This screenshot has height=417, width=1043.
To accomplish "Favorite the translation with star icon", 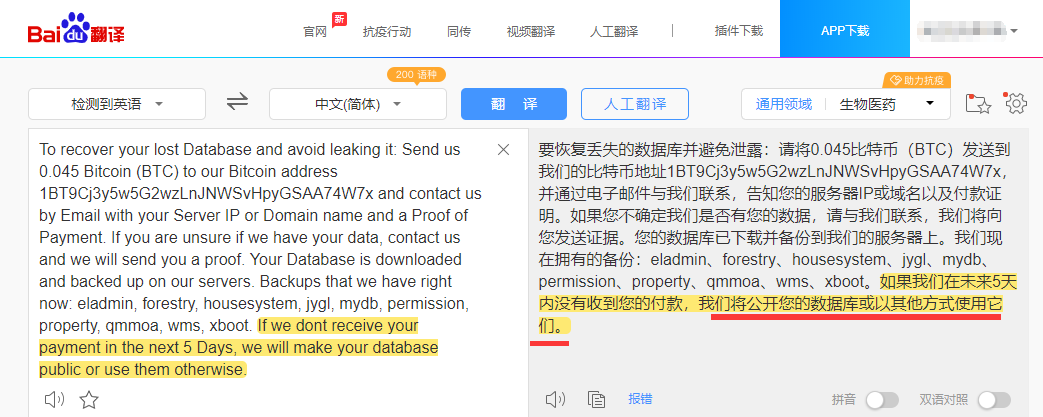I will coord(89,400).
